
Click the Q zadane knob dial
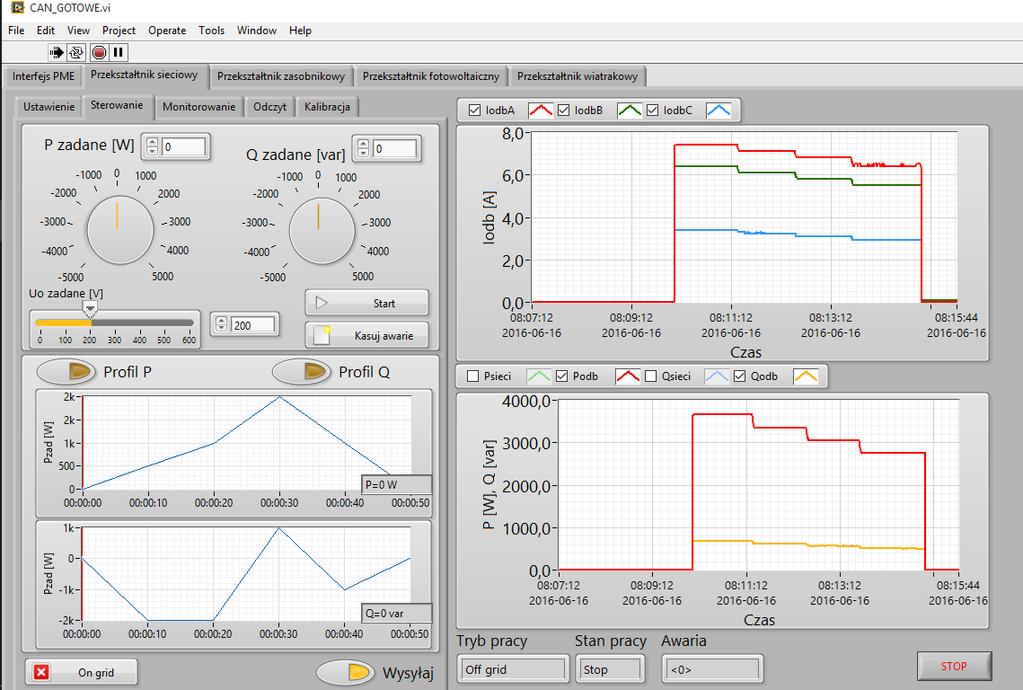[322, 231]
